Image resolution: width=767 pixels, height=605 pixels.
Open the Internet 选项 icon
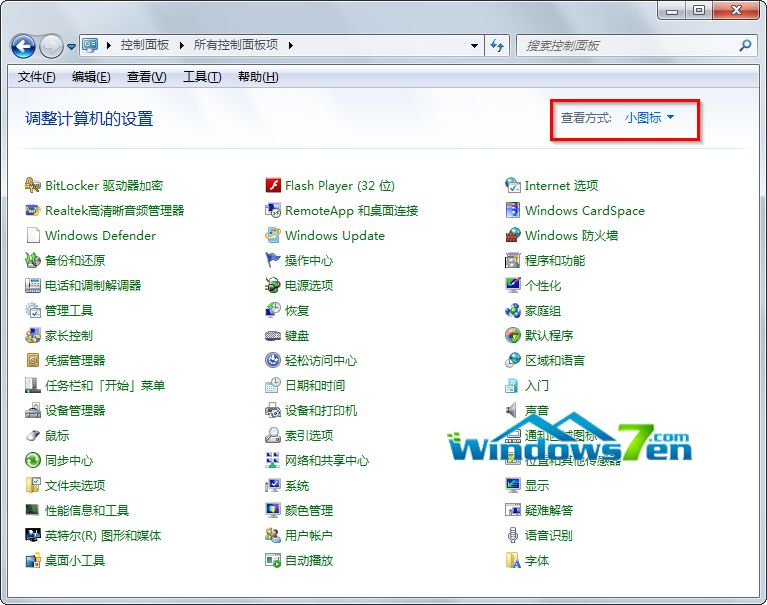(x=513, y=185)
